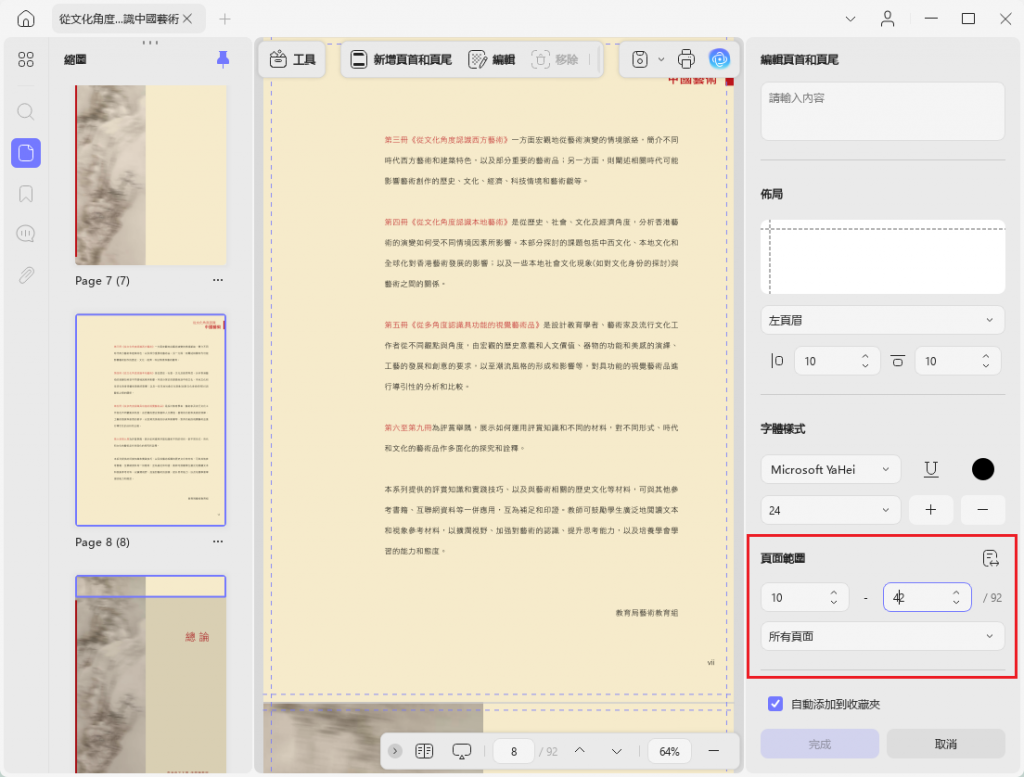Screen dimensions: 1024x777
Task: Go to next page arrow
Action: (616, 752)
